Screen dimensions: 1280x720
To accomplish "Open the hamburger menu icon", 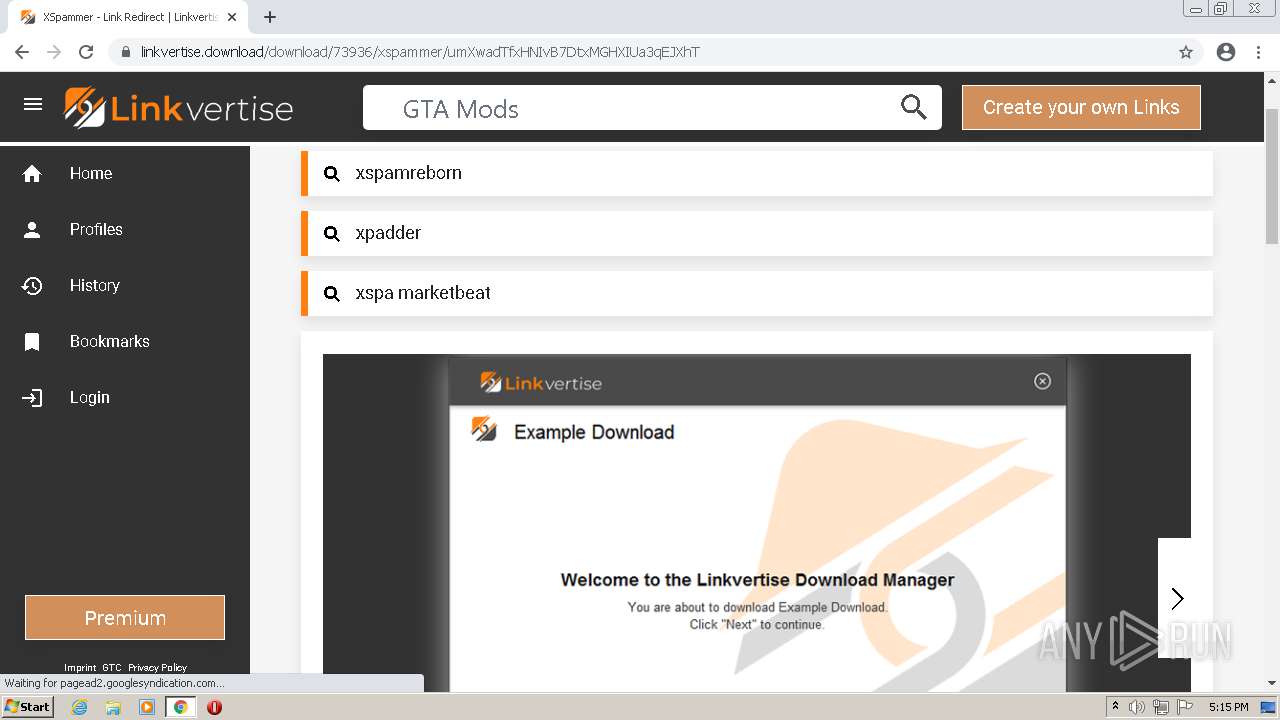I will pyautogui.click(x=33, y=104).
